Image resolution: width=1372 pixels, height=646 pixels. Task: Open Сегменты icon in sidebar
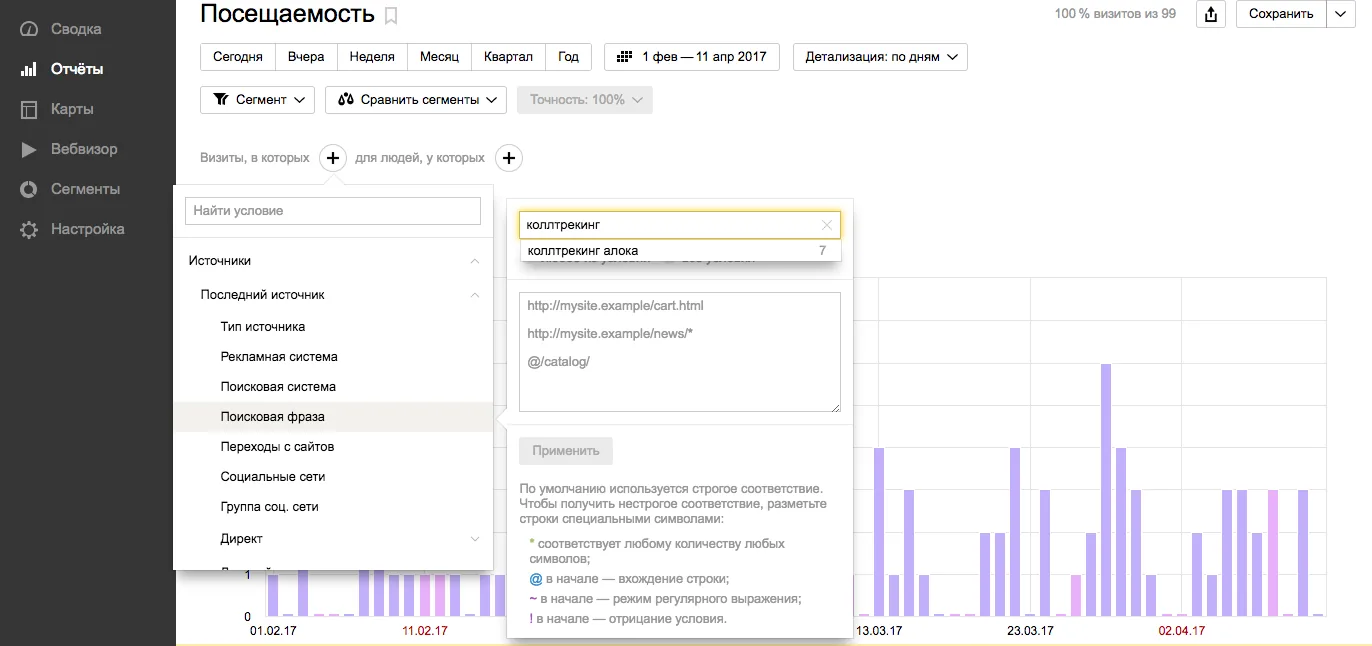30,190
